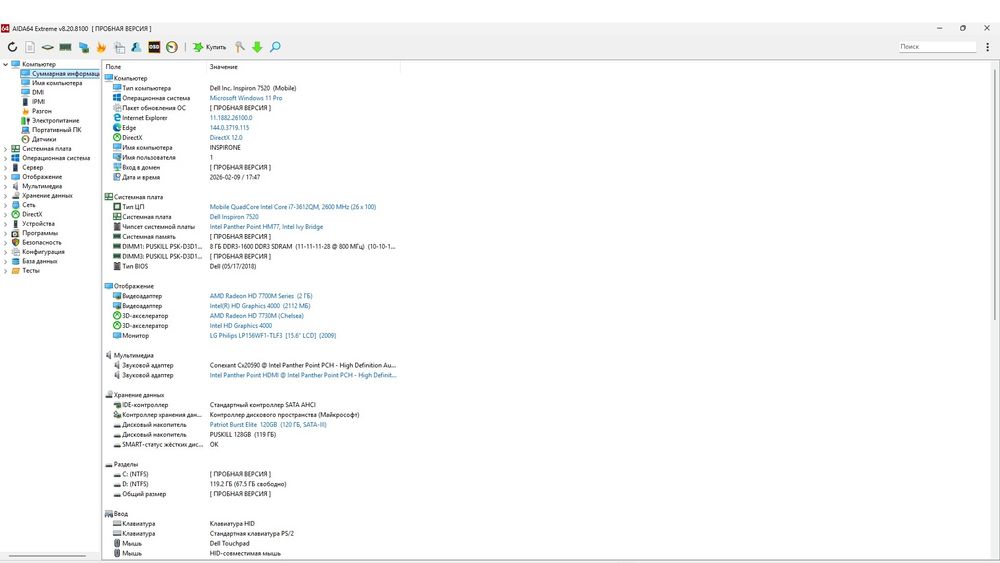Click the calendar-sheet toolbar icon
Image resolution: width=1000 pixels, height=563 pixels.
[119, 47]
